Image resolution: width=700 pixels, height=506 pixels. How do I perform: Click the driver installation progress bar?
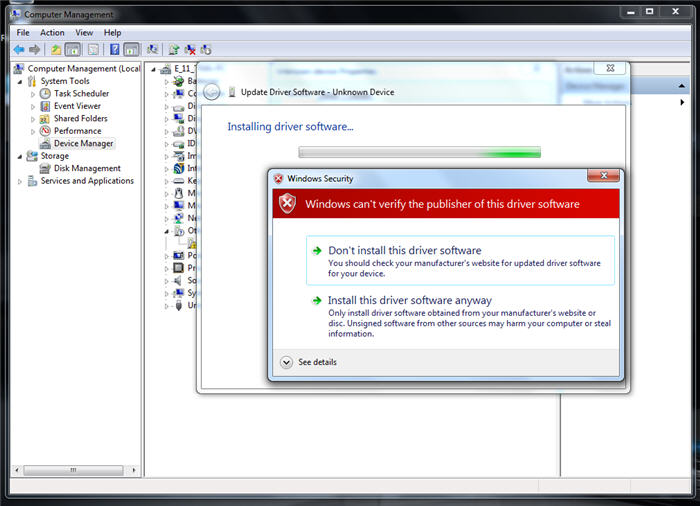click(419, 152)
